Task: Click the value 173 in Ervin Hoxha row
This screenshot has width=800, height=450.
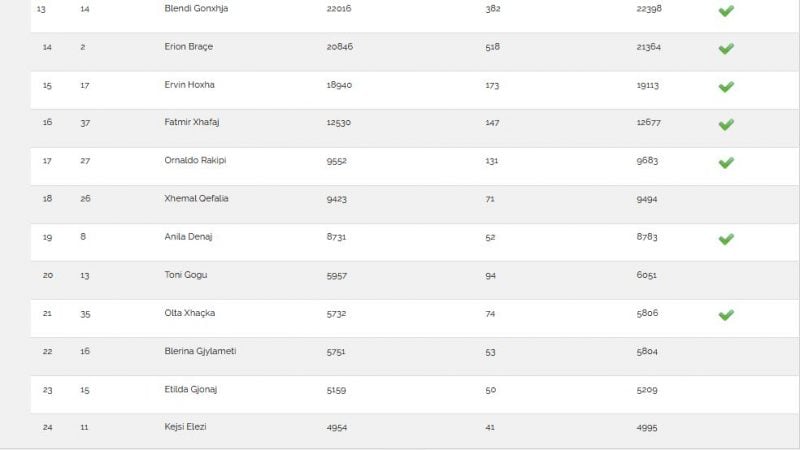Action: pyautogui.click(x=492, y=85)
